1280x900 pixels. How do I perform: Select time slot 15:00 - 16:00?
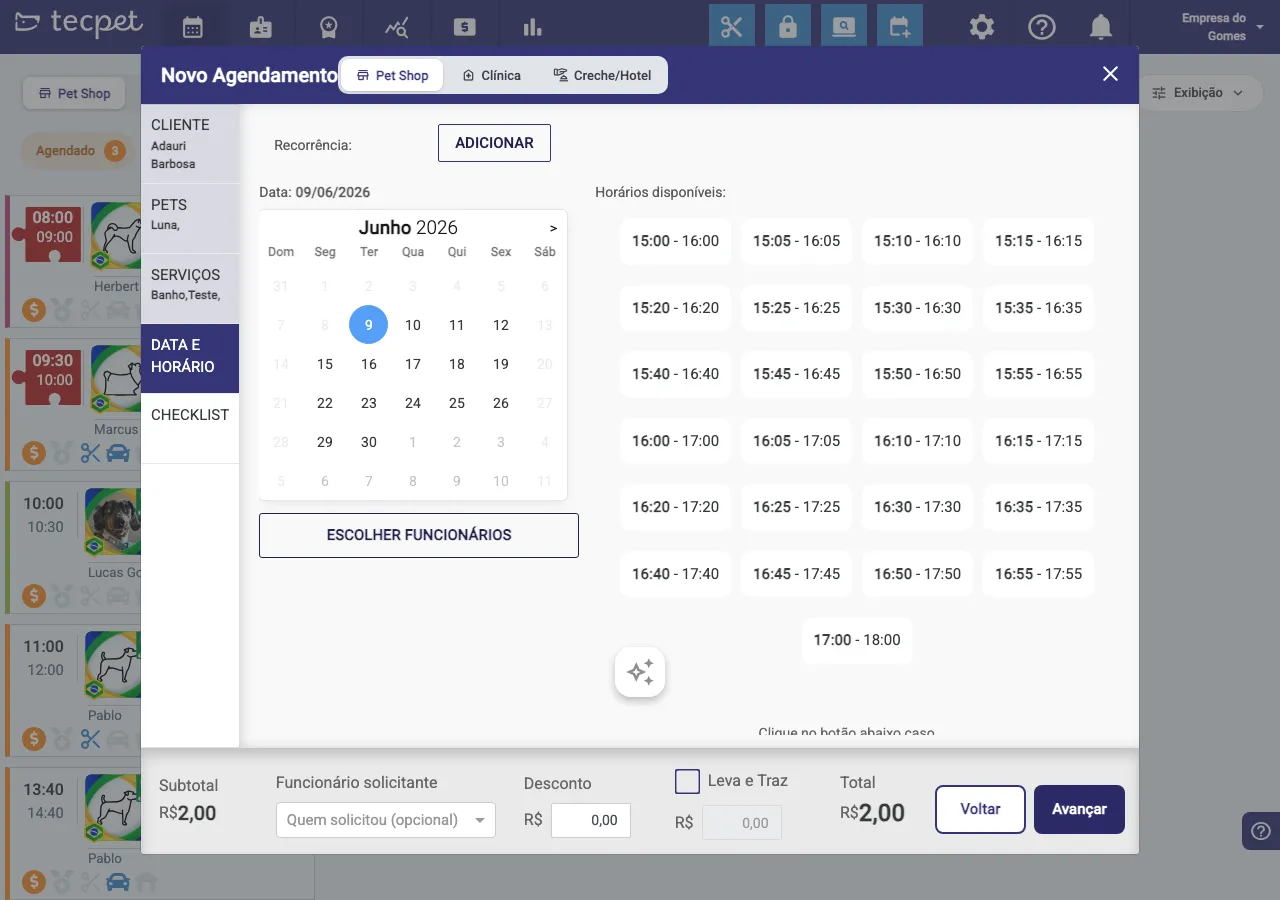point(675,241)
